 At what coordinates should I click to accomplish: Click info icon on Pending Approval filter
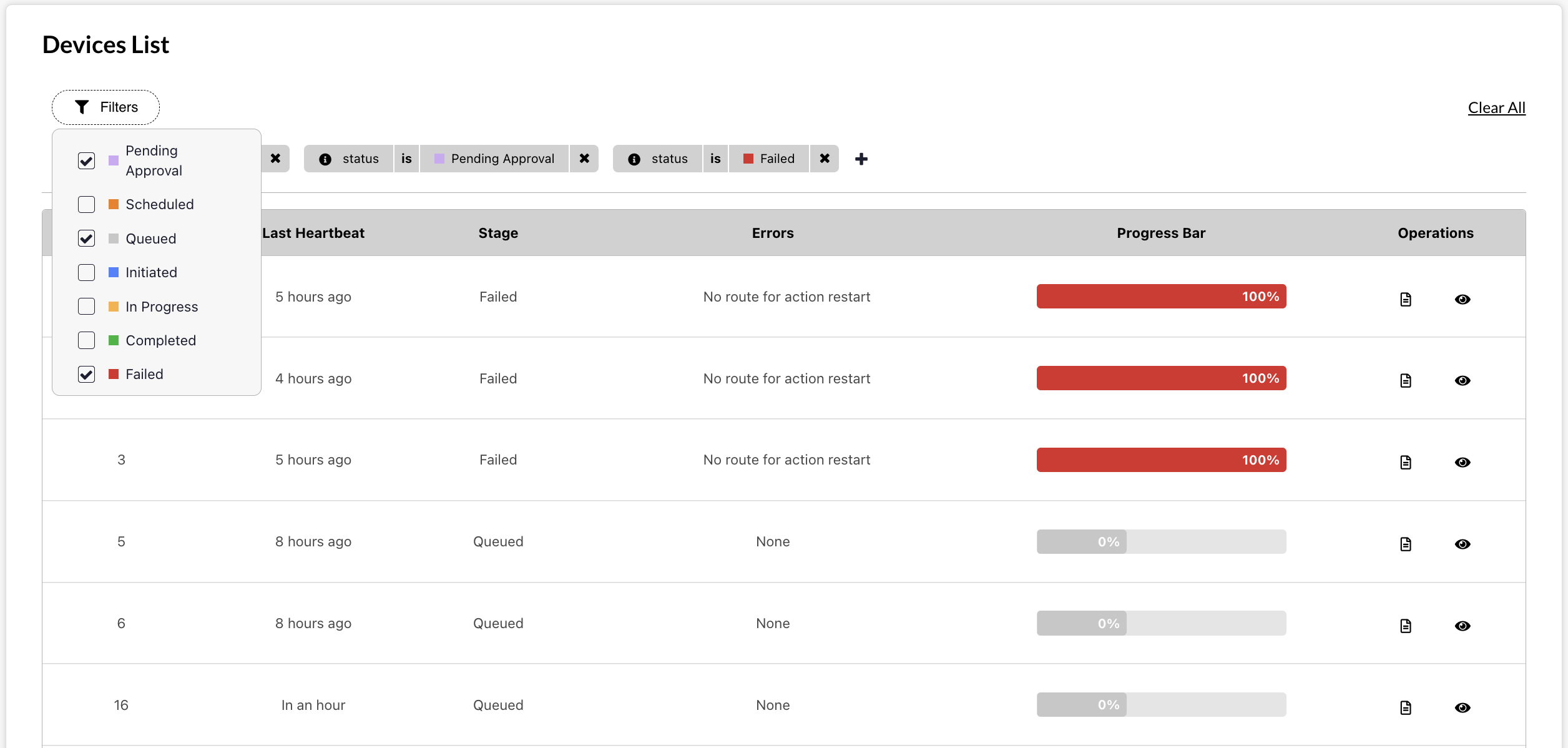pyautogui.click(x=325, y=159)
